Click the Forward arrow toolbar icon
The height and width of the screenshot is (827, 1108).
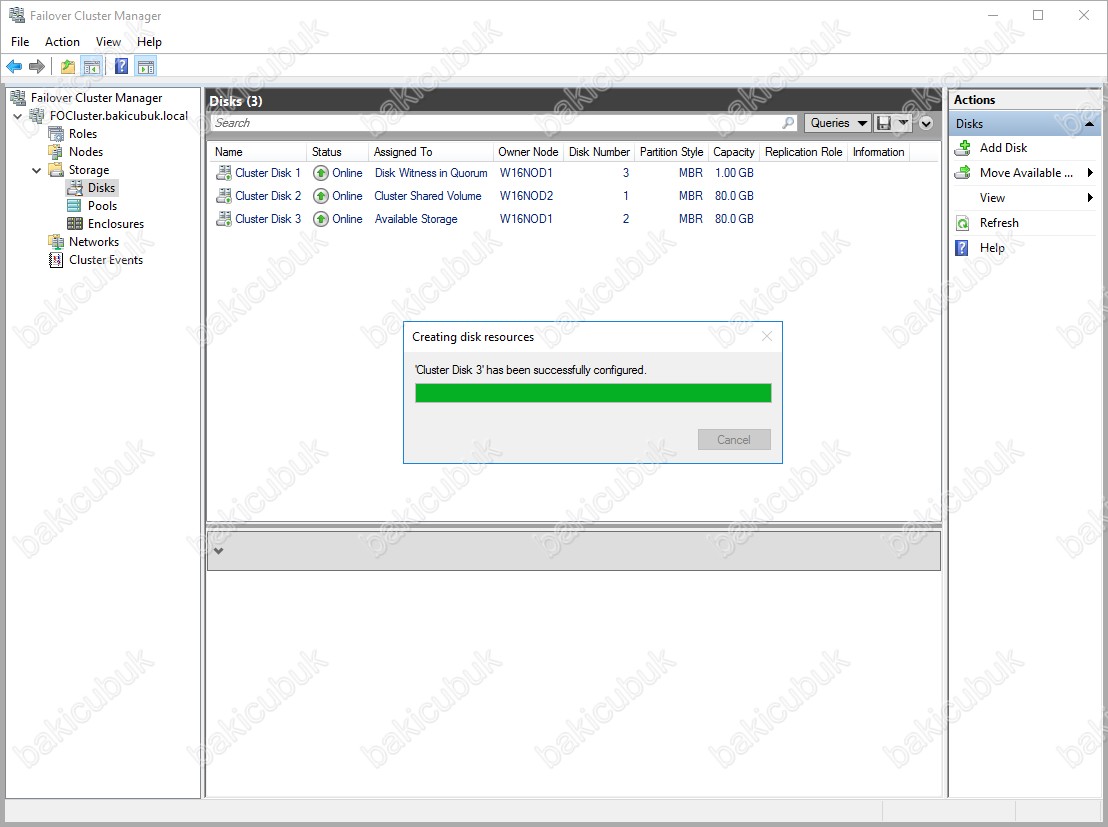click(x=37, y=66)
